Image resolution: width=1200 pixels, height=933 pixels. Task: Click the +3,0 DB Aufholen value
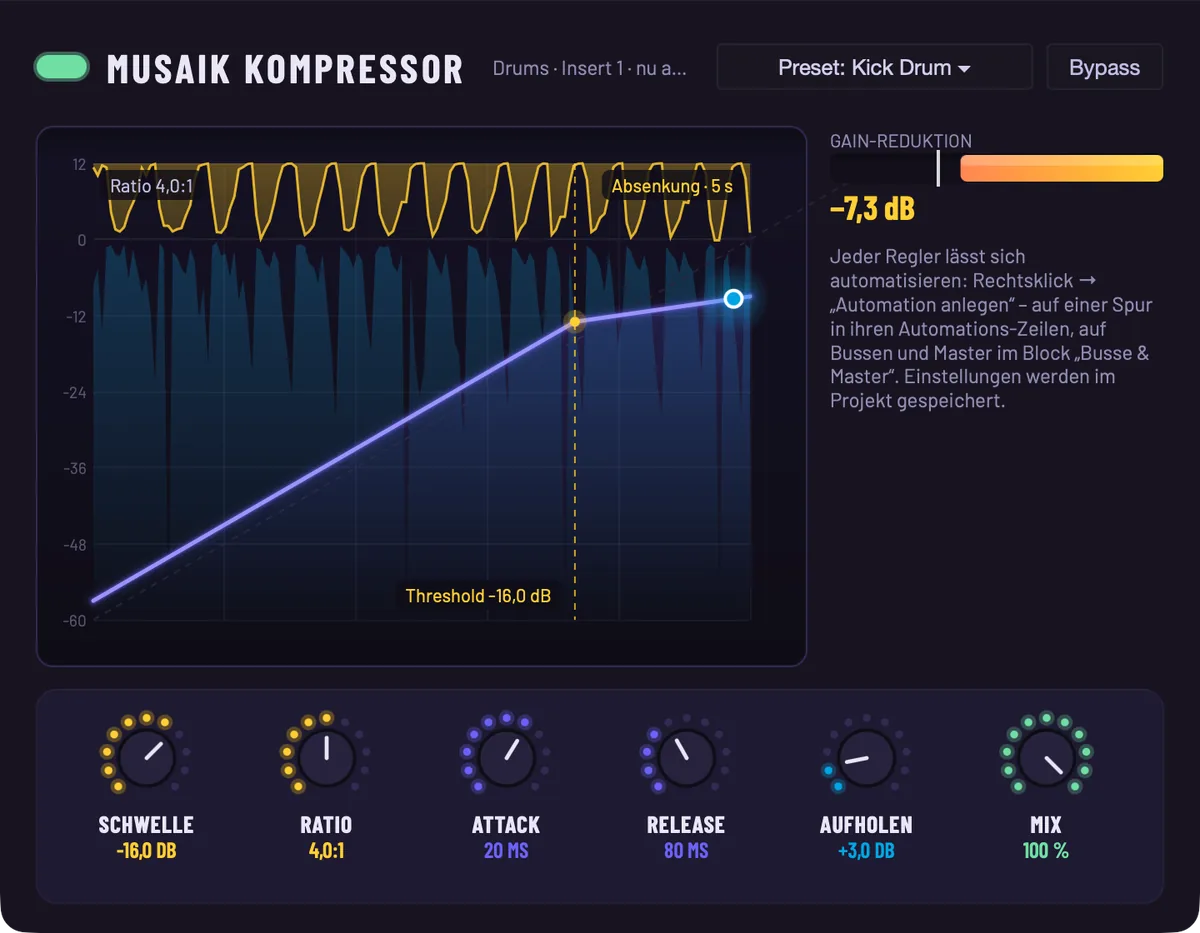click(x=866, y=851)
